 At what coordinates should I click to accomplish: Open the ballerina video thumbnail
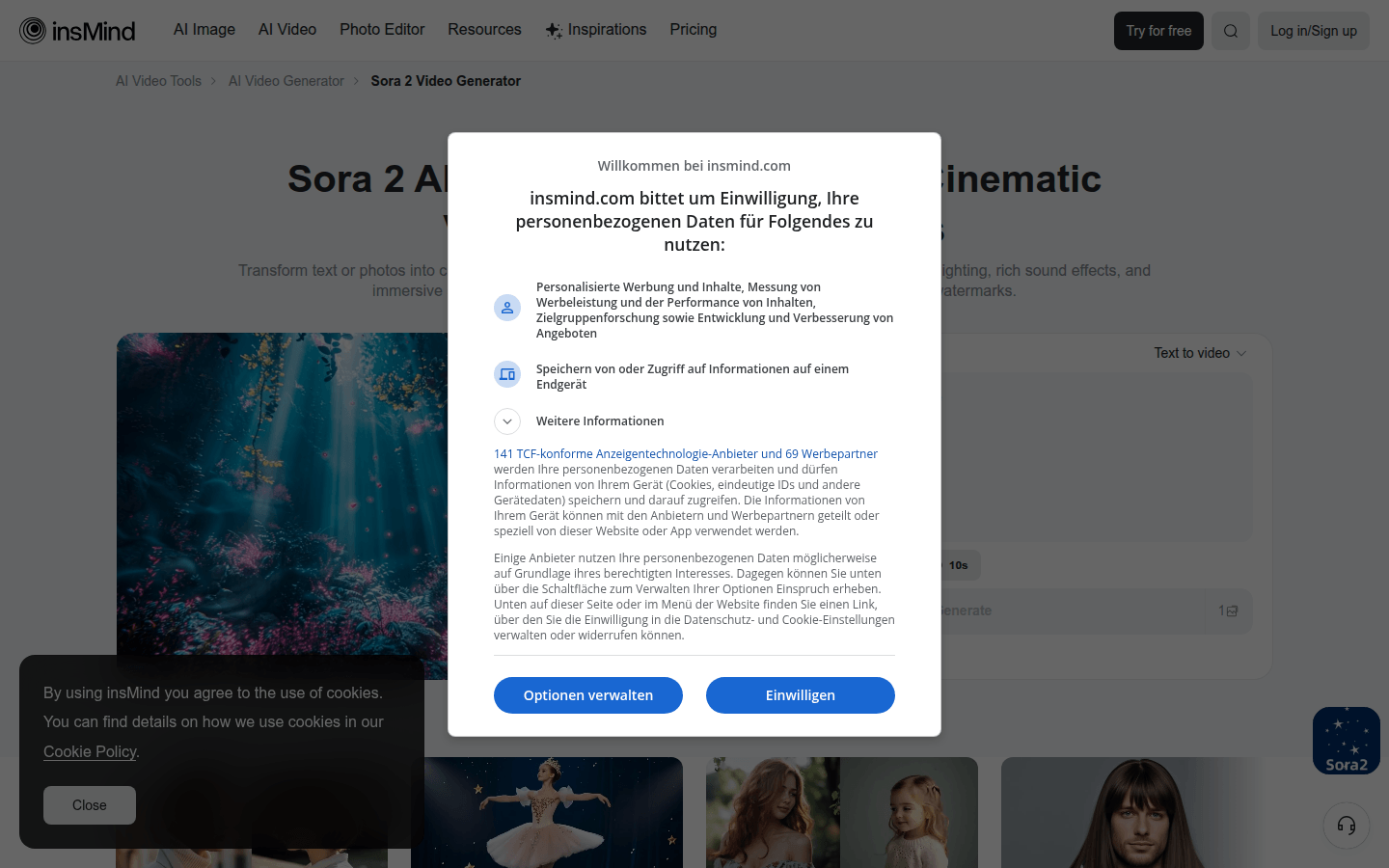547,812
